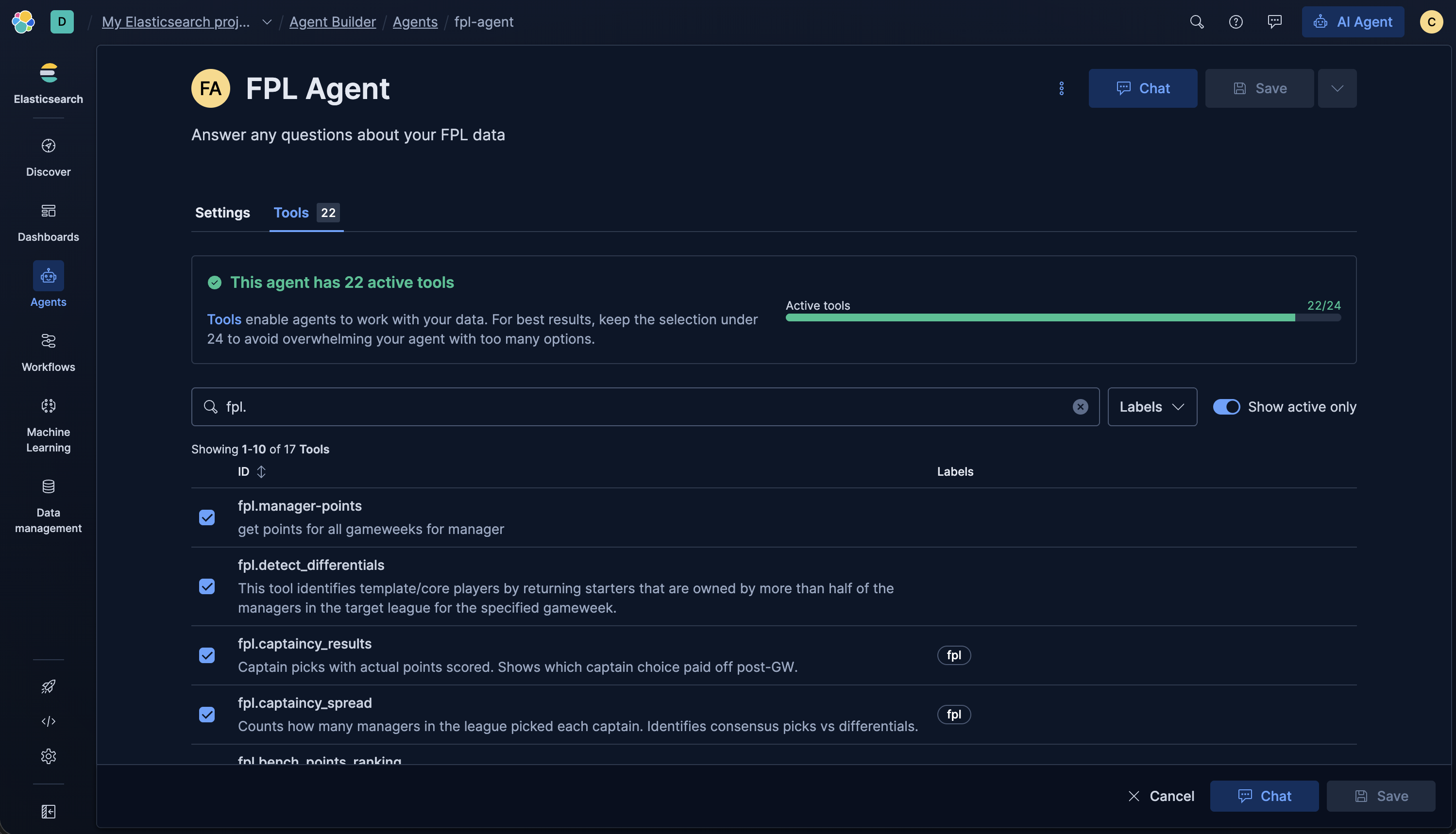Open Dashboards in the side navigation
The width and height of the screenshot is (1456, 834).
pos(48,222)
